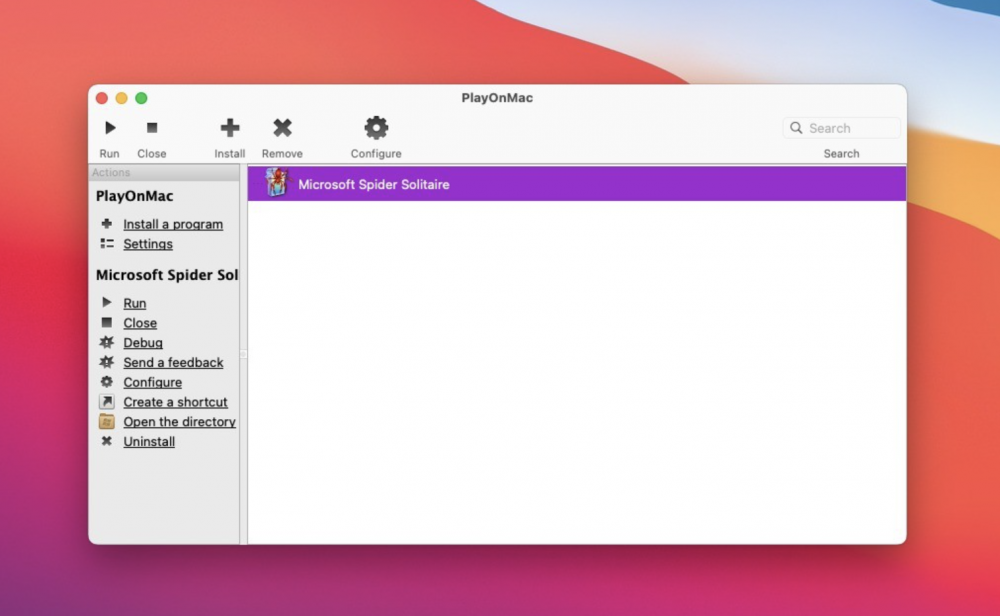
Task: Click plus icon beside Install a program
Action: [x=107, y=224]
